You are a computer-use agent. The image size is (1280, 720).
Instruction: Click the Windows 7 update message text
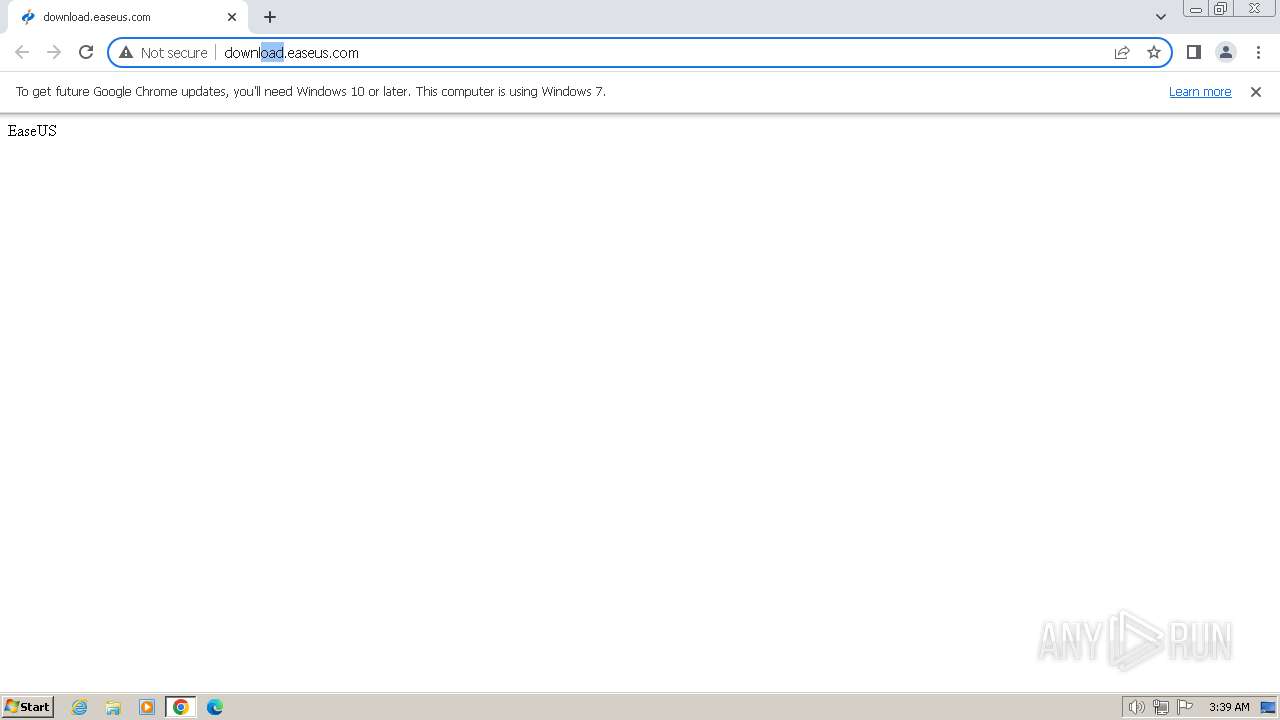311,91
